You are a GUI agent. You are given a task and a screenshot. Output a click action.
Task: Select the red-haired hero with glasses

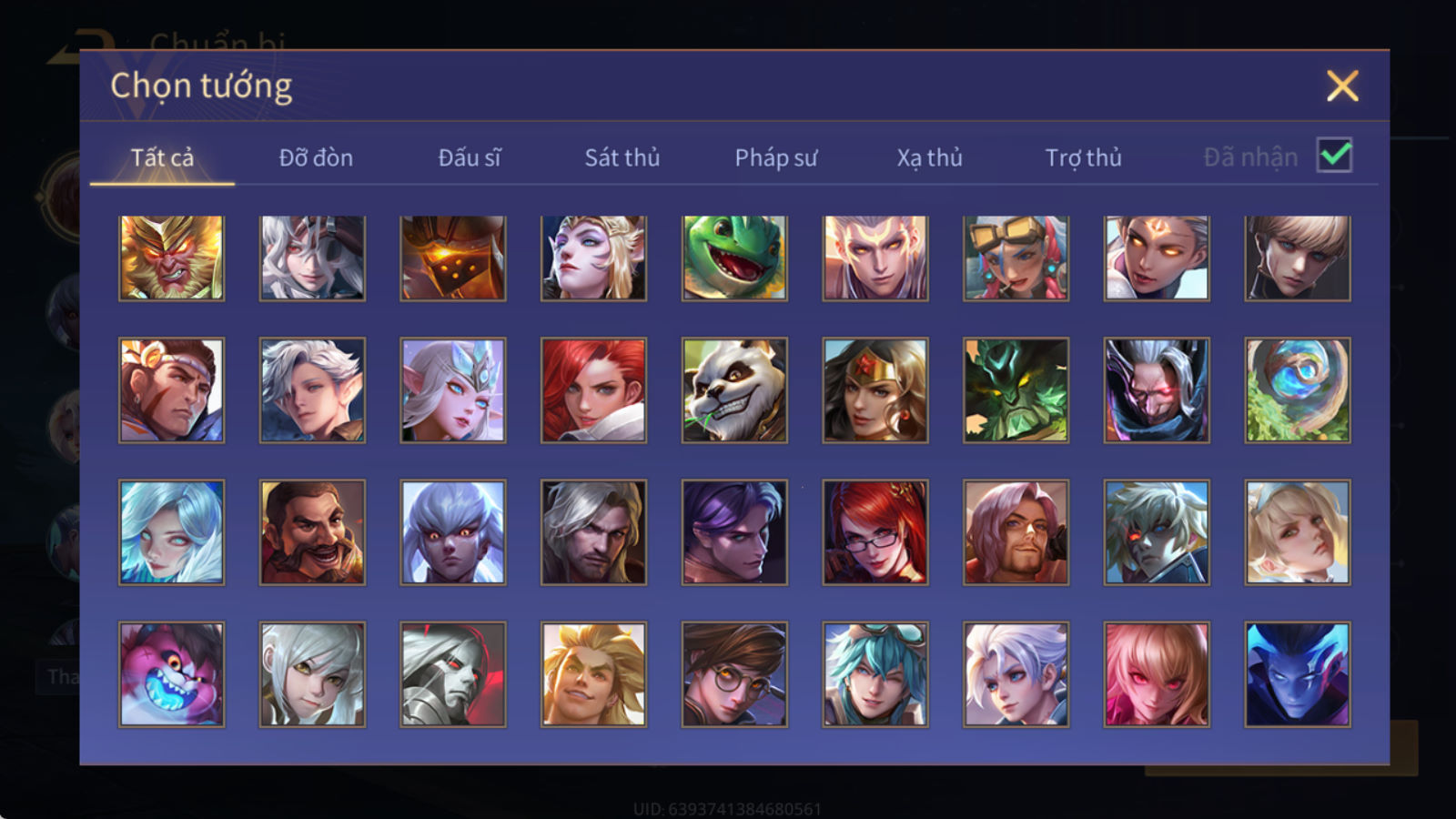[x=875, y=532]
